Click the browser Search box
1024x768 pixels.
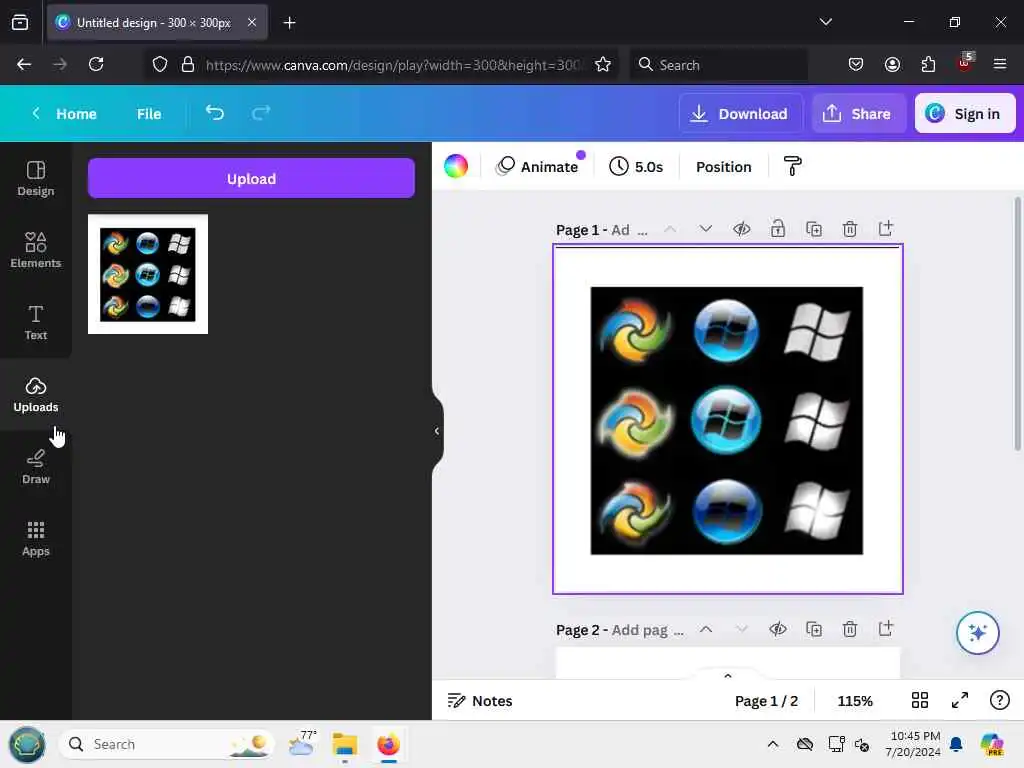point(718,65)
